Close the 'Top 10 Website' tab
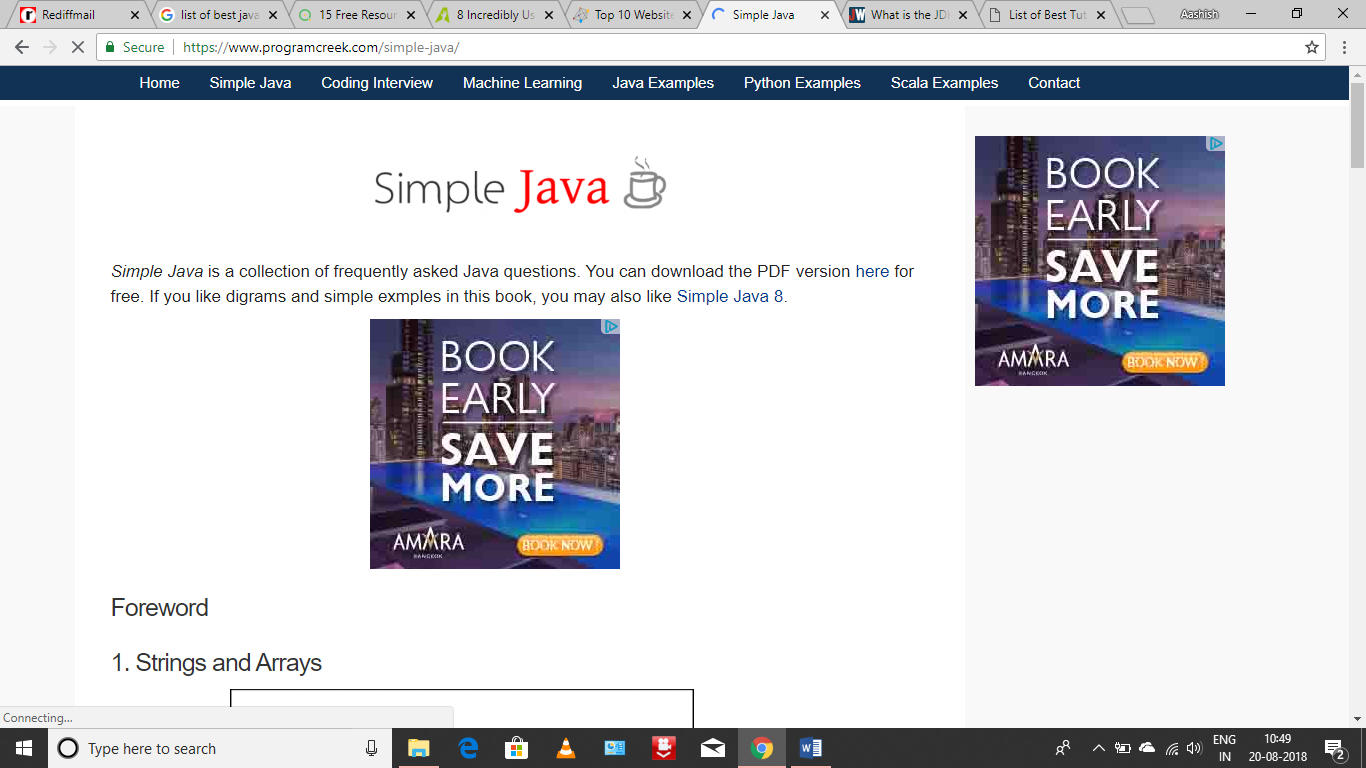Screen dimensions: 1366x768 (x=686, y=15)
